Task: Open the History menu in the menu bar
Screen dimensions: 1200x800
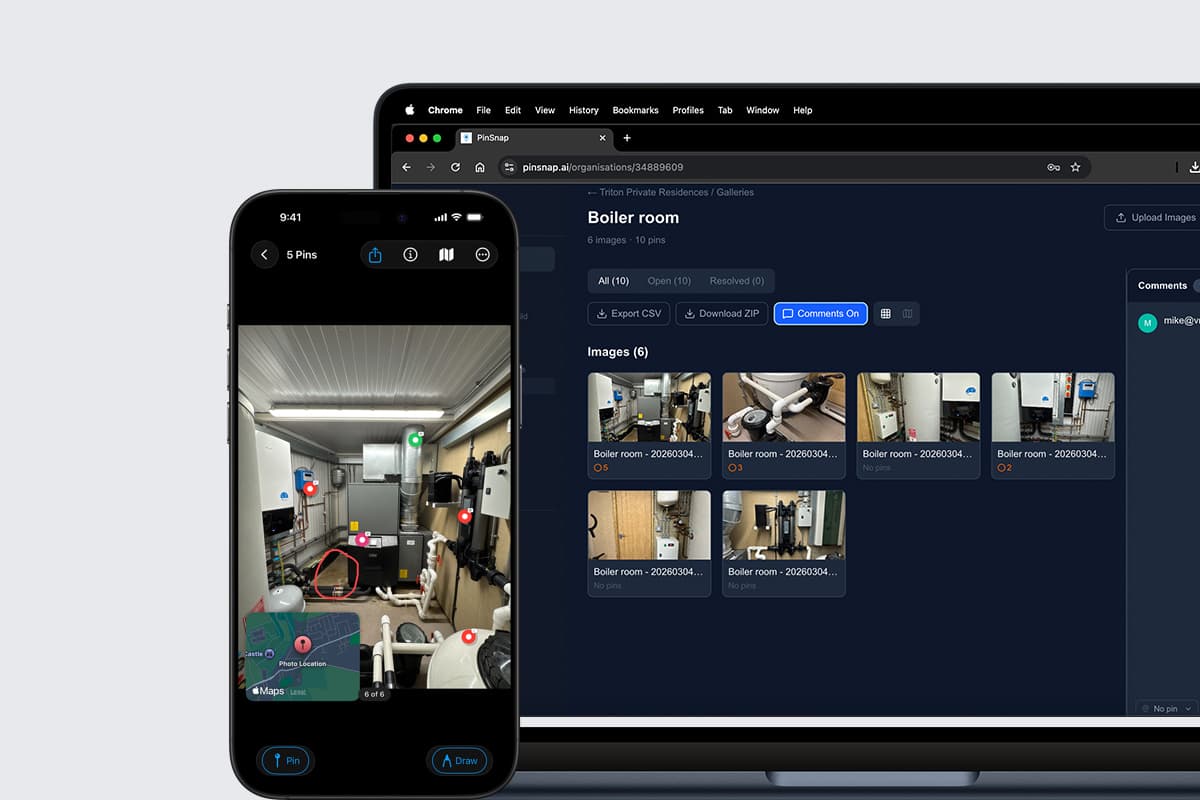Action: point(583,110)
